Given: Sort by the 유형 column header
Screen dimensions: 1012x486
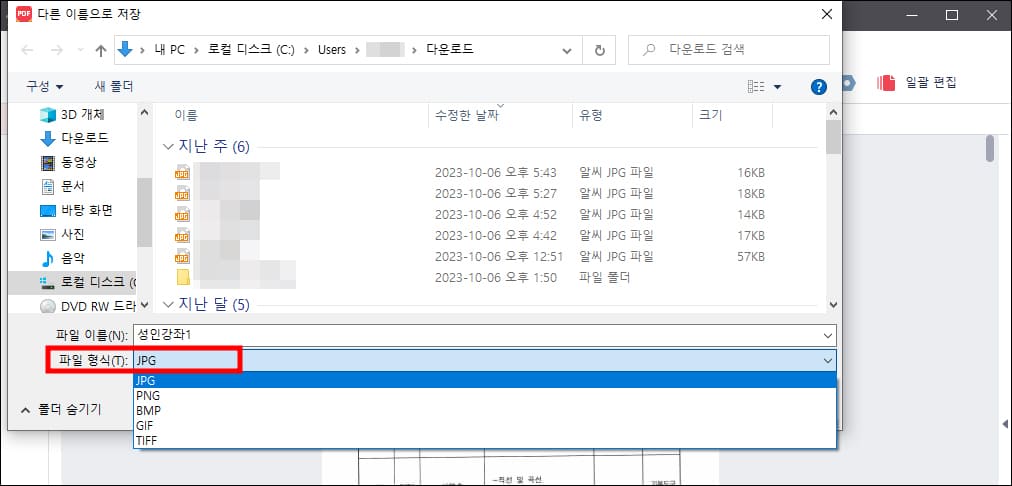Looking at the screenshot, I should pos(591,116).
